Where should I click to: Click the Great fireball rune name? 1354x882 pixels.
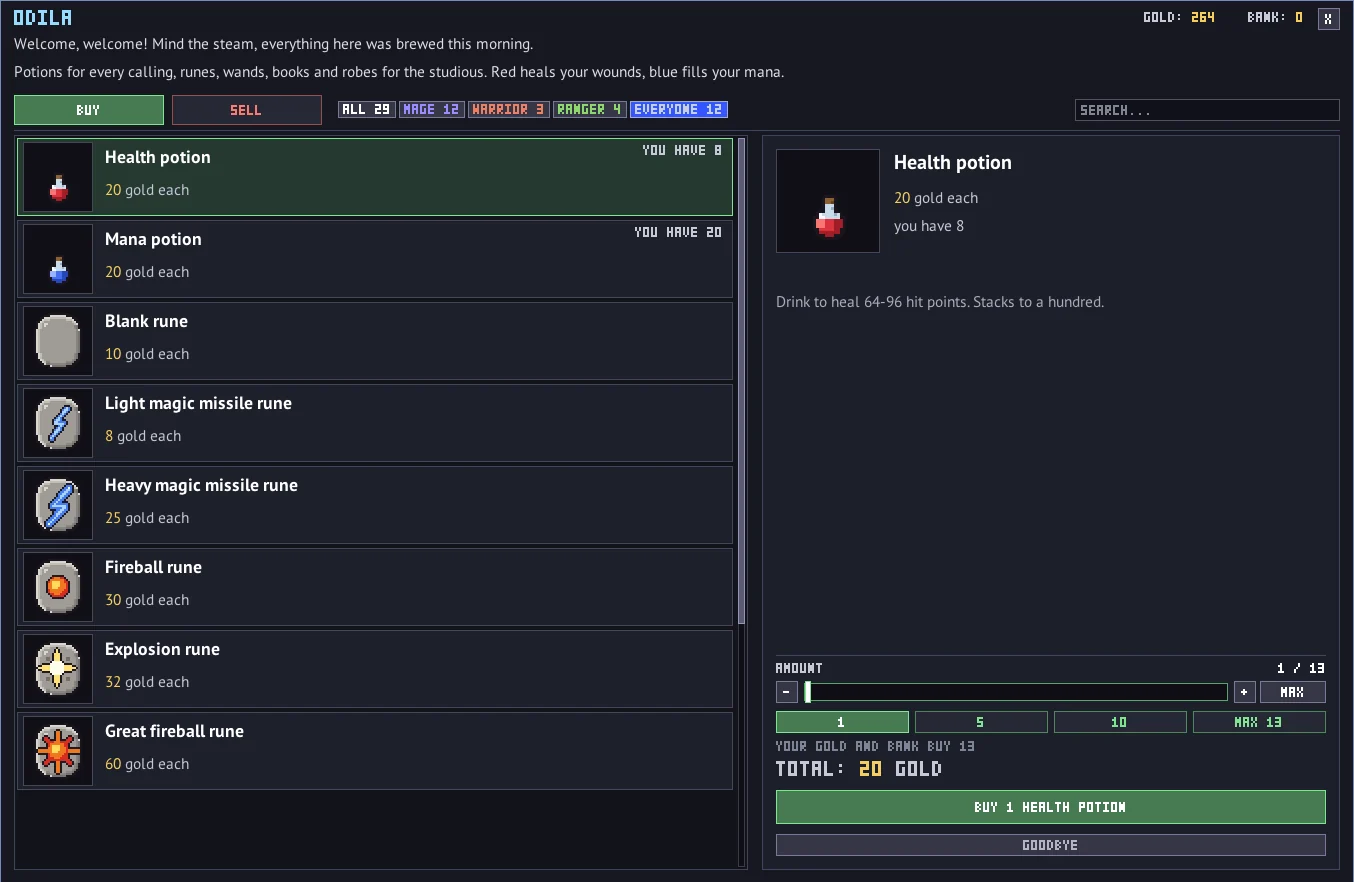pyautogui.click(x=174, y=731)
